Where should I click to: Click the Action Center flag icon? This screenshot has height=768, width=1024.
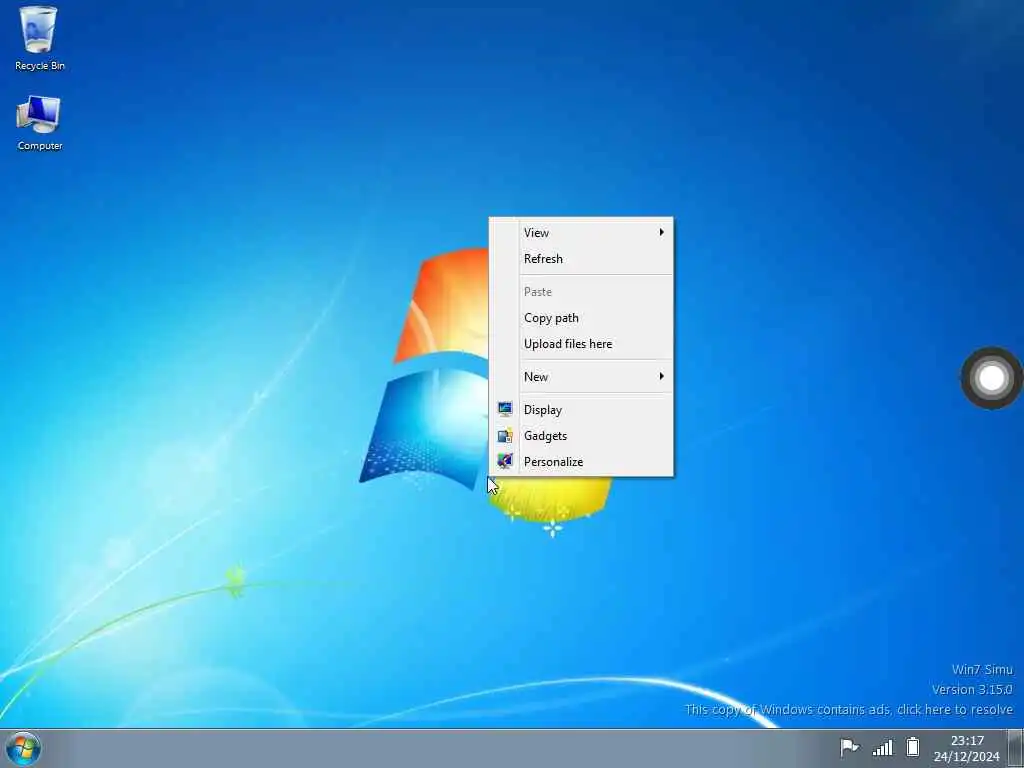(x=849, y=746)
